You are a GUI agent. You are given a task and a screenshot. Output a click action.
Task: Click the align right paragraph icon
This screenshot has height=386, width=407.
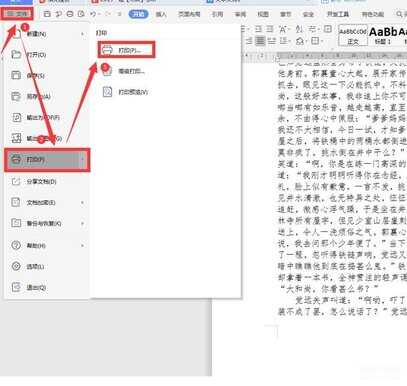click(x=249, y=41)
